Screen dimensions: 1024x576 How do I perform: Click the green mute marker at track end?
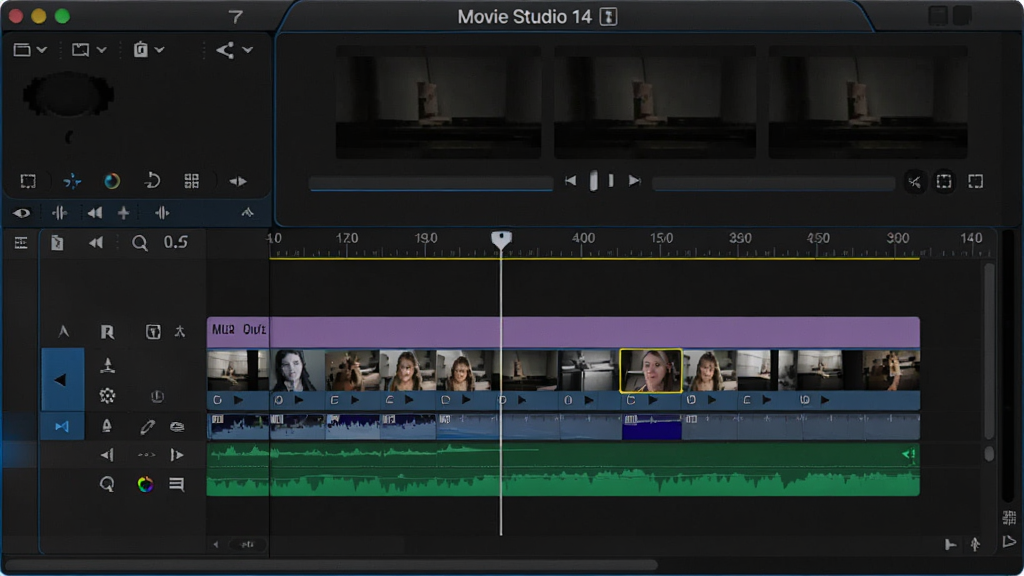coord(908,454)
